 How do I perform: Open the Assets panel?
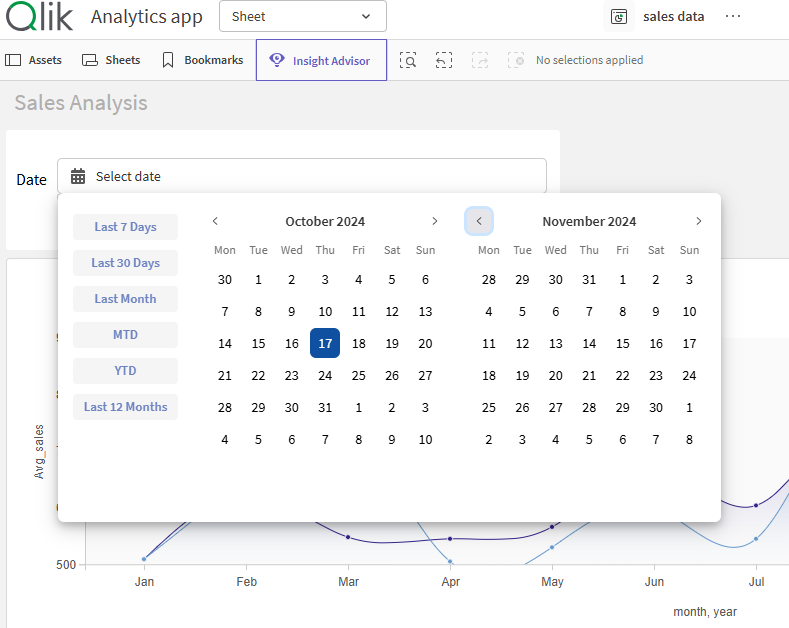34,60
